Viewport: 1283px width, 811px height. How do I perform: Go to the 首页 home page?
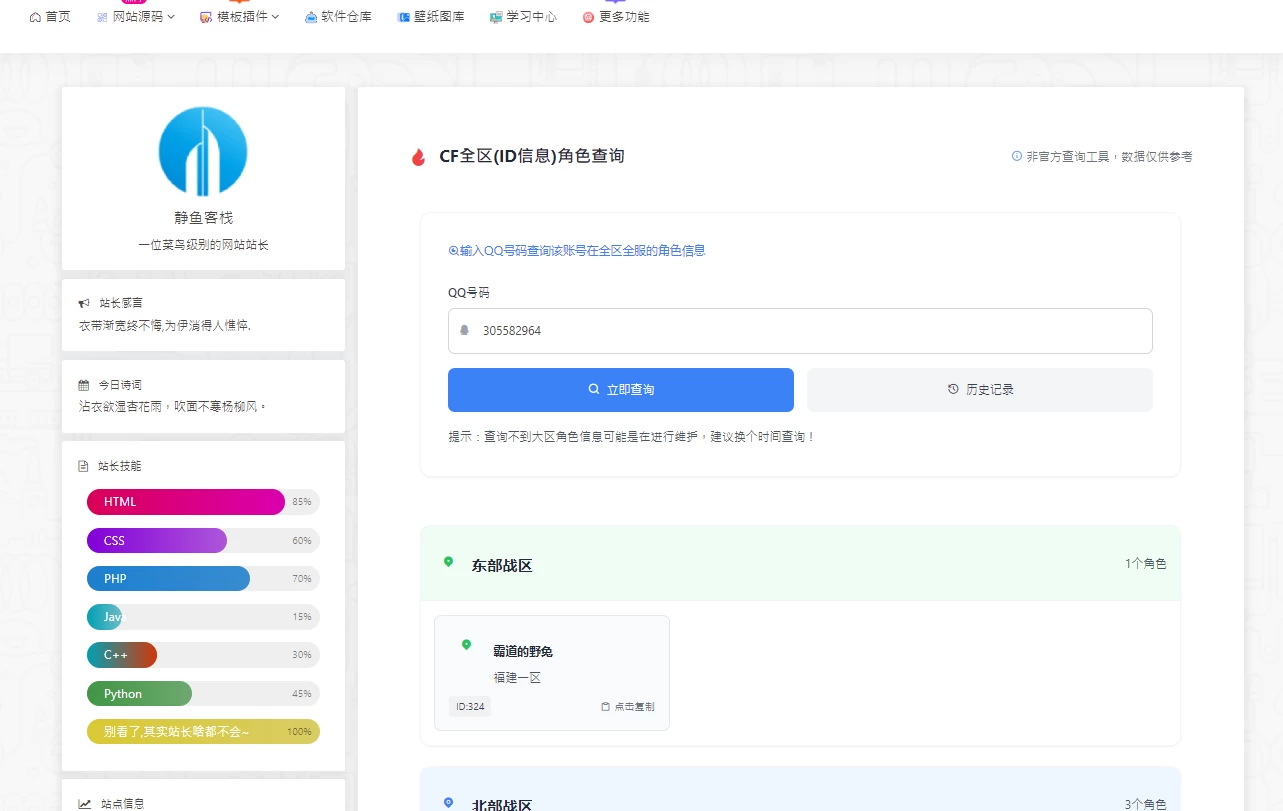[50, 17]
